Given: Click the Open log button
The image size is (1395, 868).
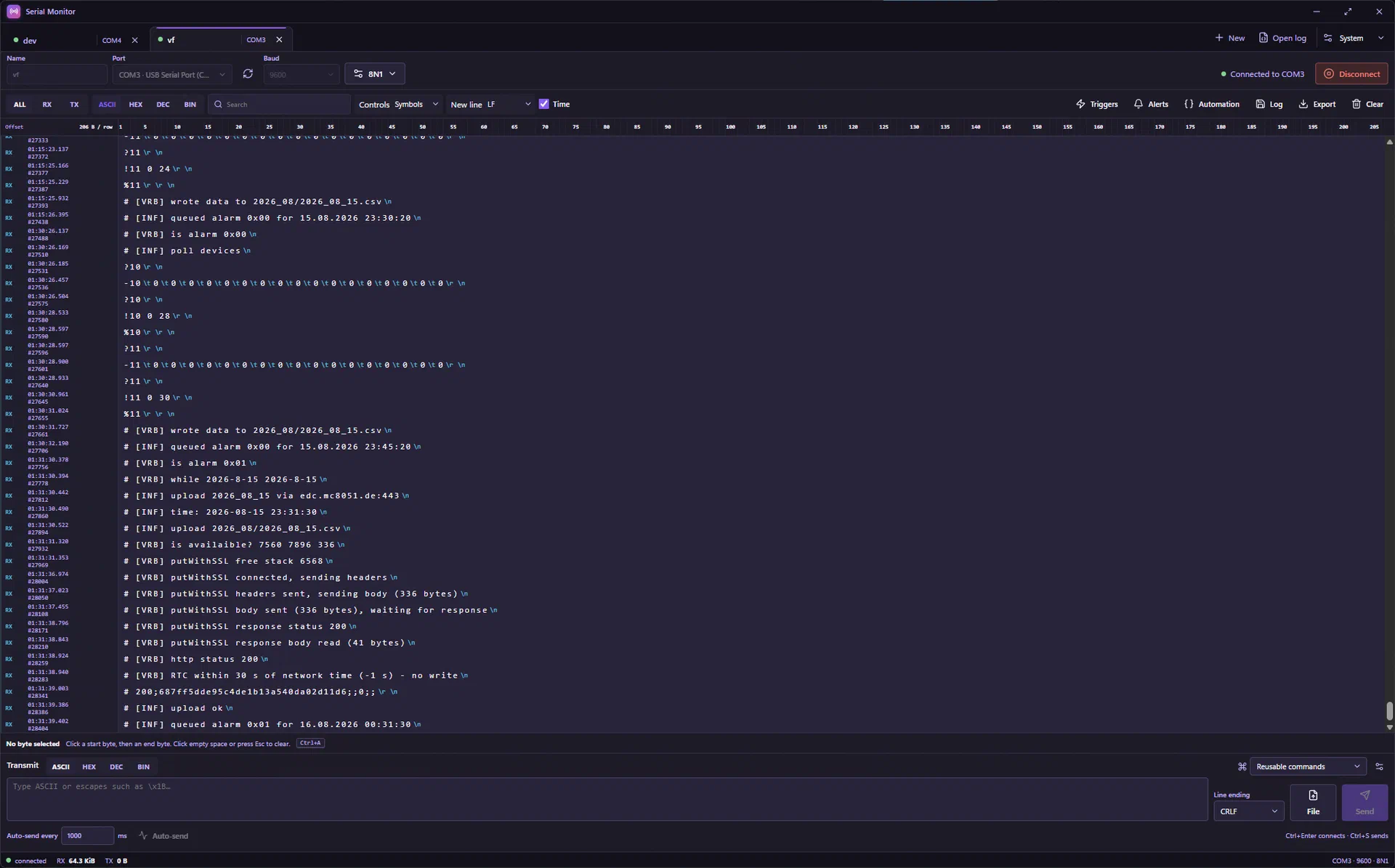Looking at the screenshot, I should [1282, 38].
